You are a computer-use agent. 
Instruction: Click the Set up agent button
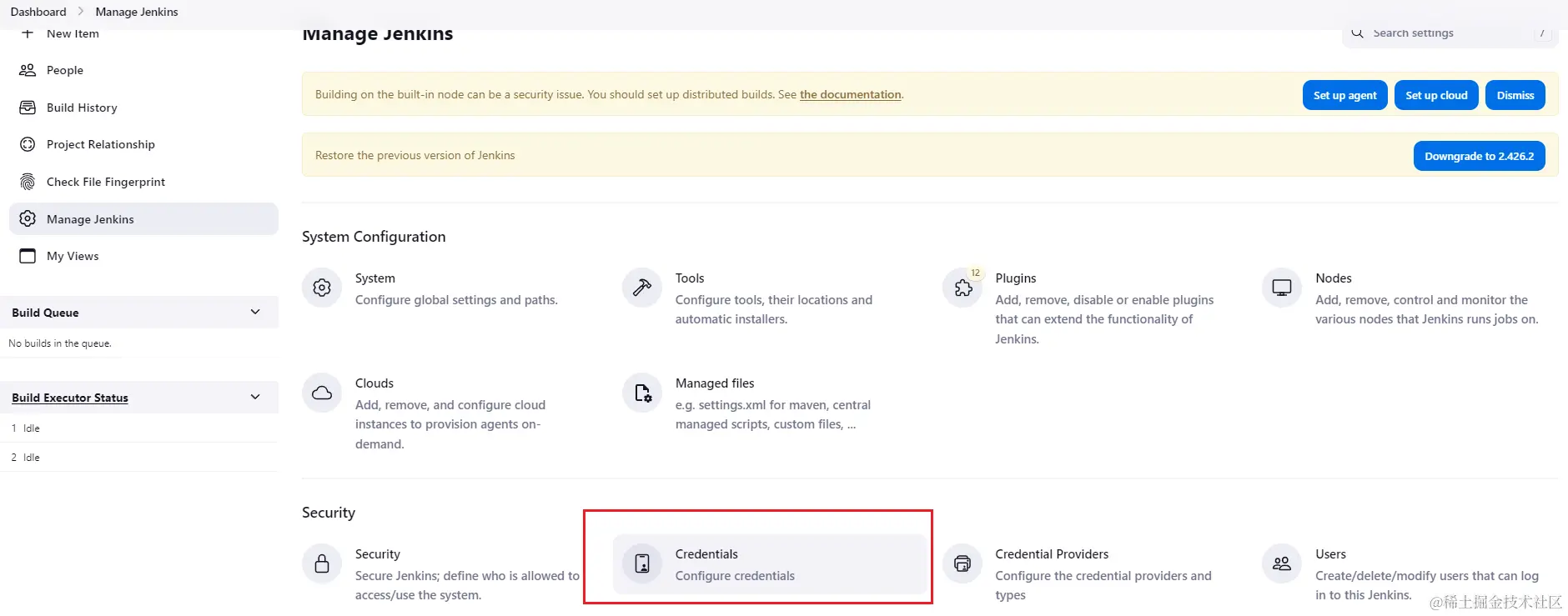coord(1344,95)
